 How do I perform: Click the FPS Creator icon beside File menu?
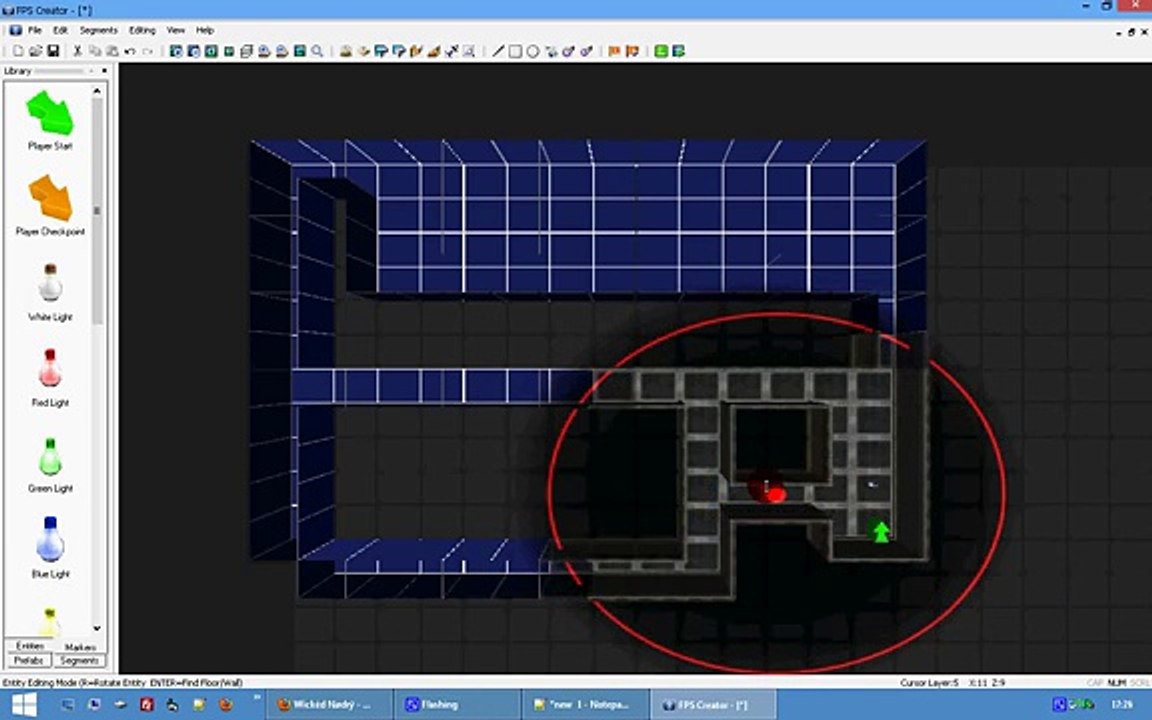pos(15,30)
